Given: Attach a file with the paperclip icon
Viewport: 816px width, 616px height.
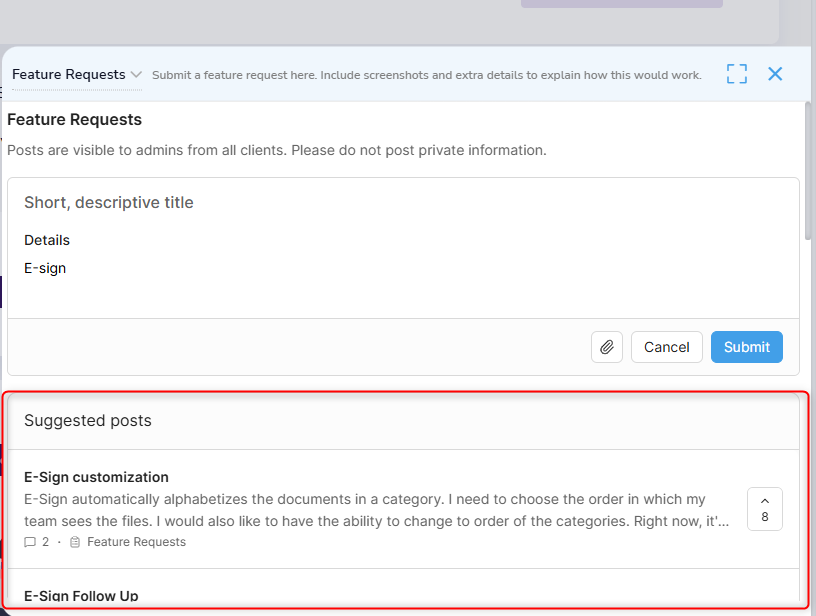Looking at the screenshot, I should pos(606,347).
